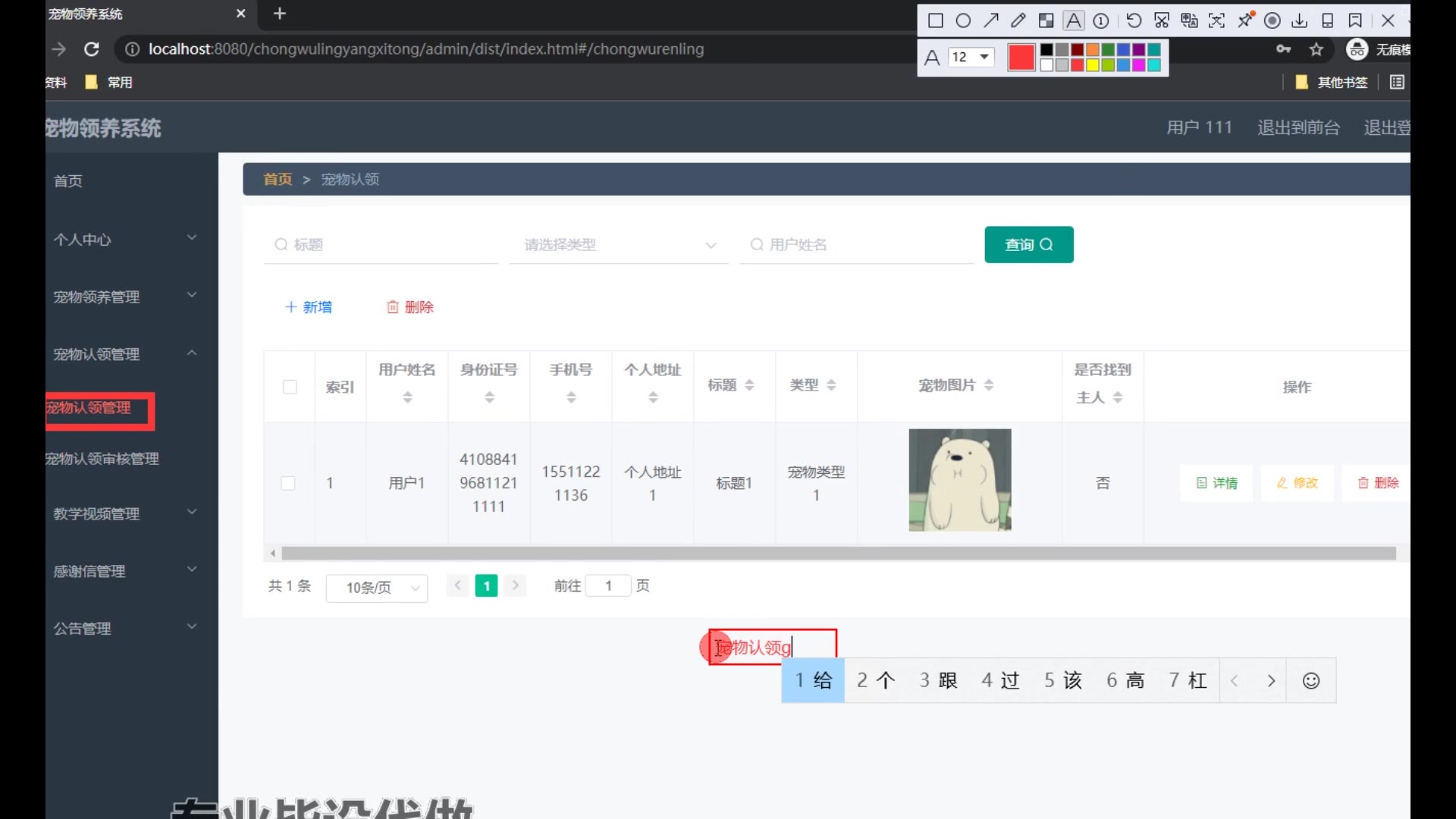Open 宠物认领管理 submenu item

pyautogui.click(x=89, y=408)
